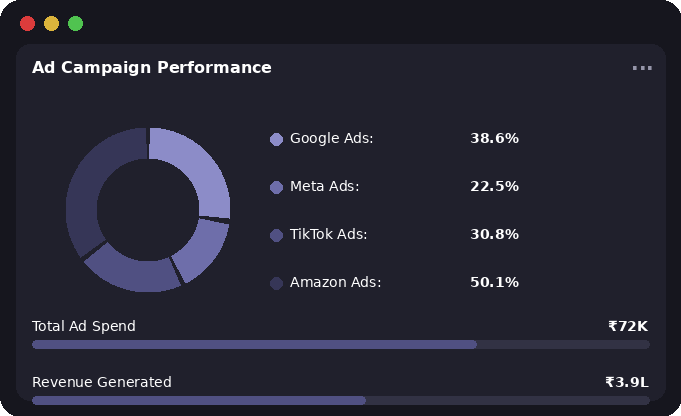
Task: Click the TikTok Ads legend label
Action: tap(328, 234)
